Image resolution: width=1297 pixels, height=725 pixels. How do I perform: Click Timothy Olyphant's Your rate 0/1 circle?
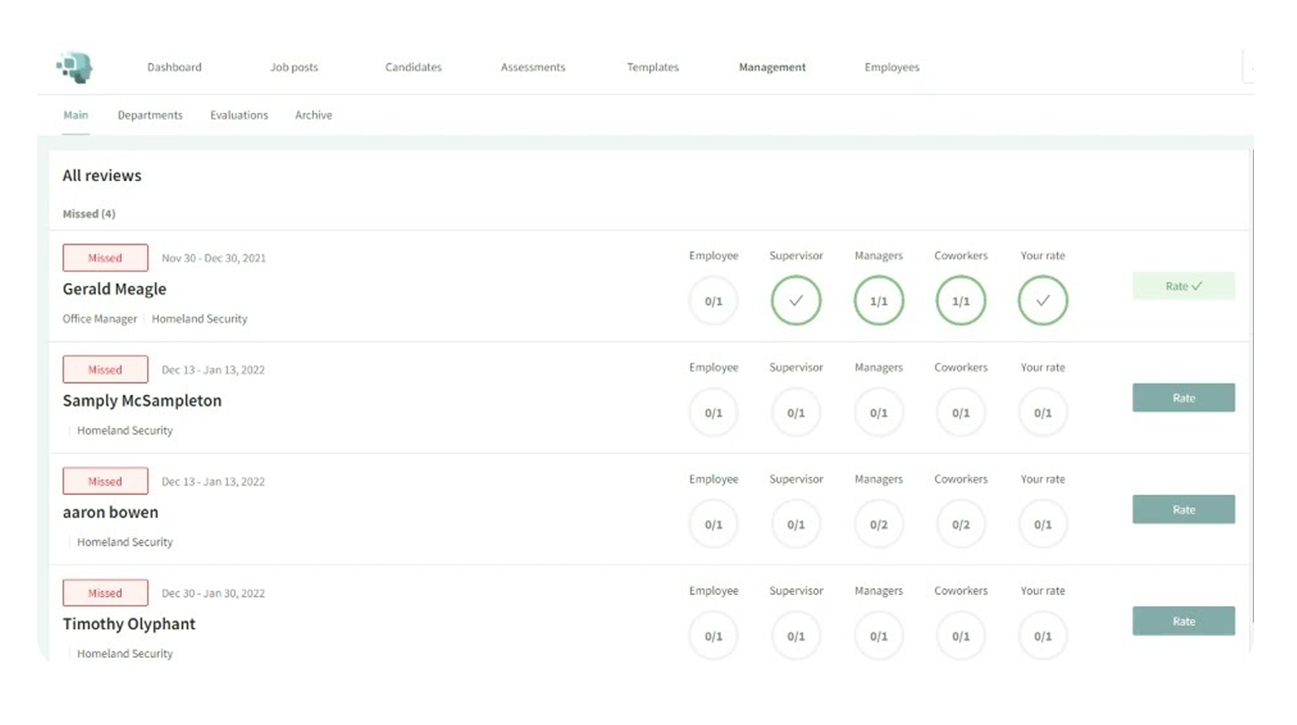[1043, 636]
